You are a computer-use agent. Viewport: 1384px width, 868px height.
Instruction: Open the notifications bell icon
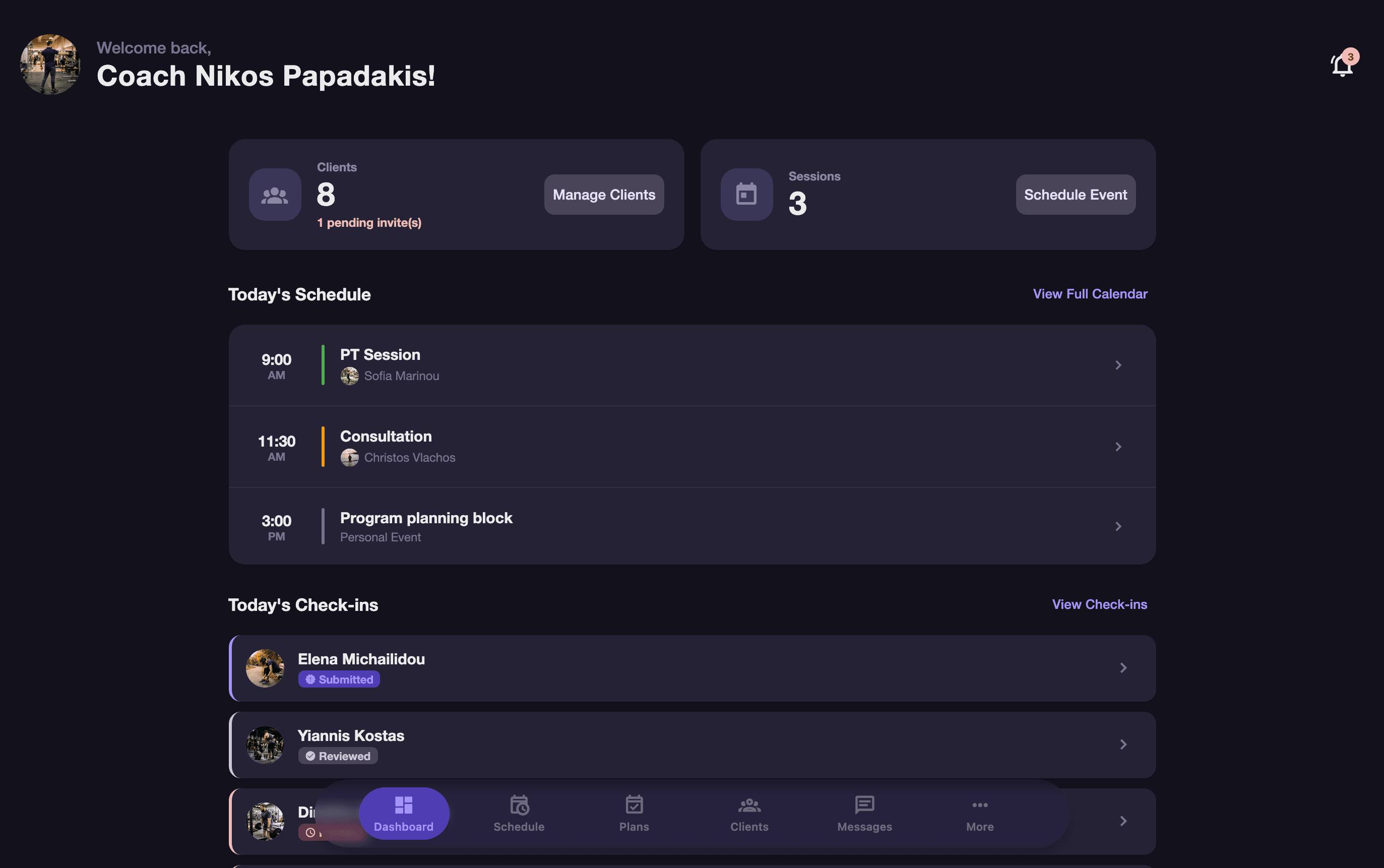[x=1342, y=65]
